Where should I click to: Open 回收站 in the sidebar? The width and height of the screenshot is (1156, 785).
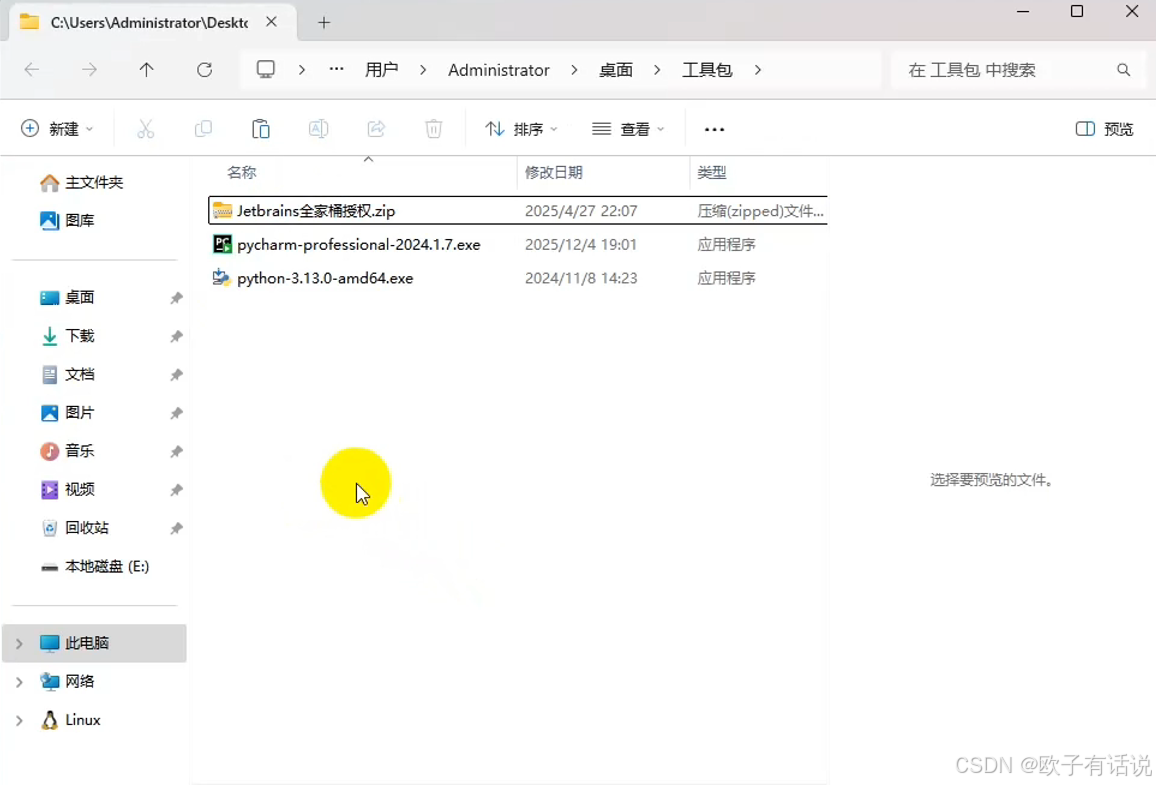[74, 528]
